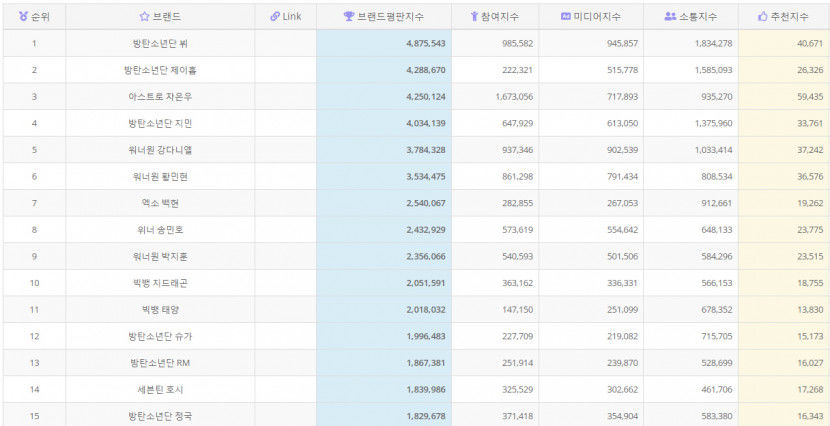
Task: Sort by the 순위 column header text
Action: (41, 17)
